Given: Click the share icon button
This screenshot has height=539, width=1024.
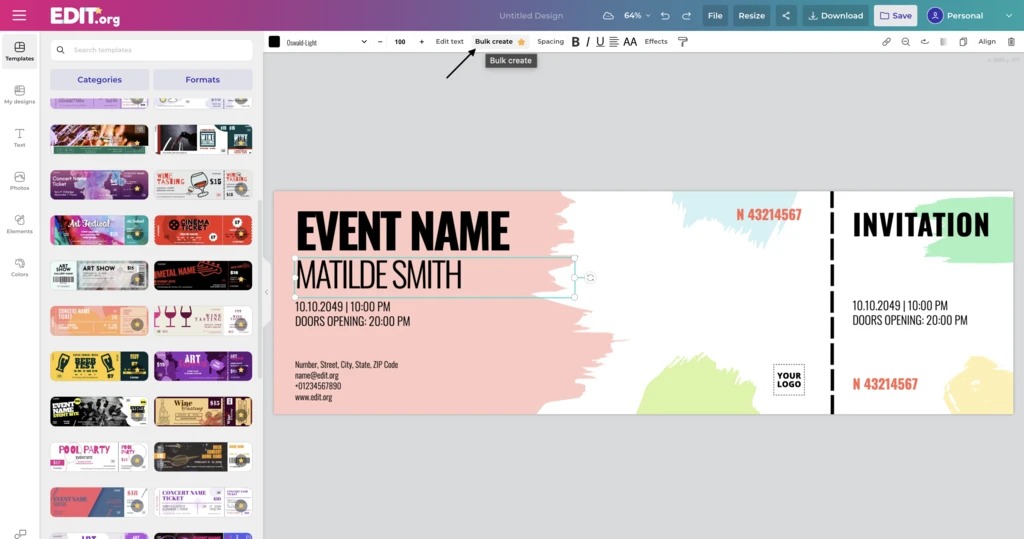Looking at the screenshot, I should [785, 16].
